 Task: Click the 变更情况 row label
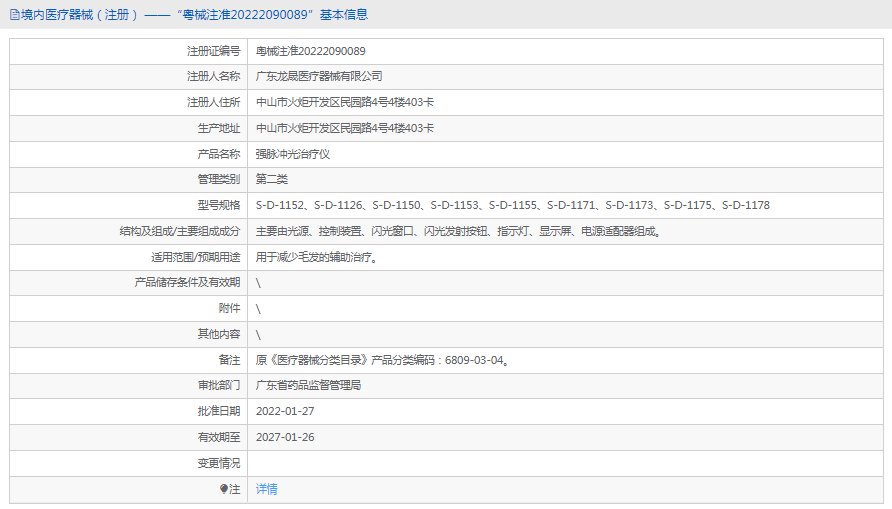pos(219,464)
